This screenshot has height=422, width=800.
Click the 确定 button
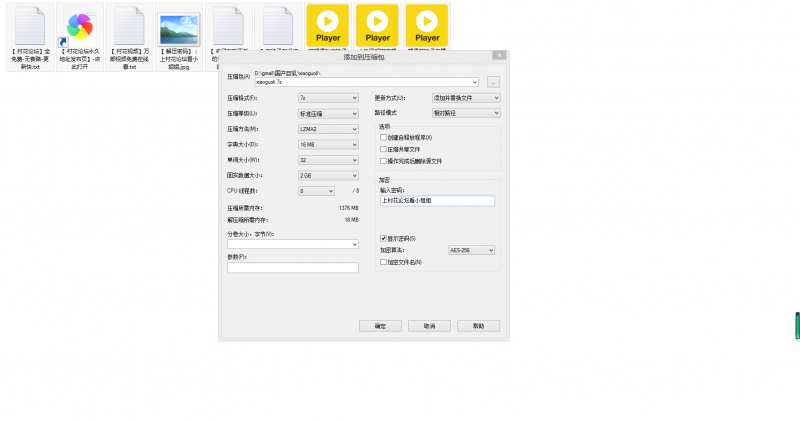tap(380, 326)
